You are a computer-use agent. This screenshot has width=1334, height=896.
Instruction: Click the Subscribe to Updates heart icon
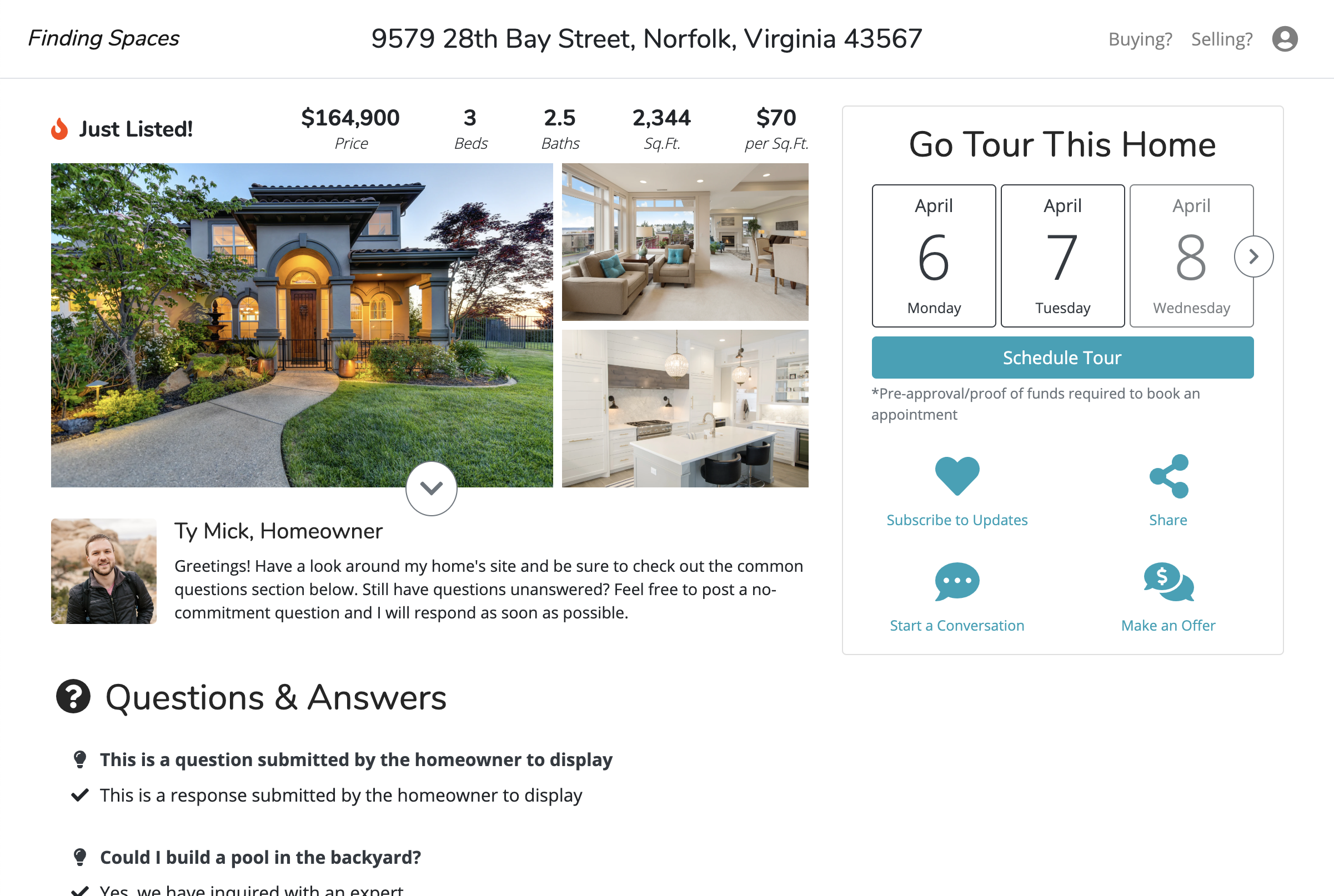coord(957,475)
